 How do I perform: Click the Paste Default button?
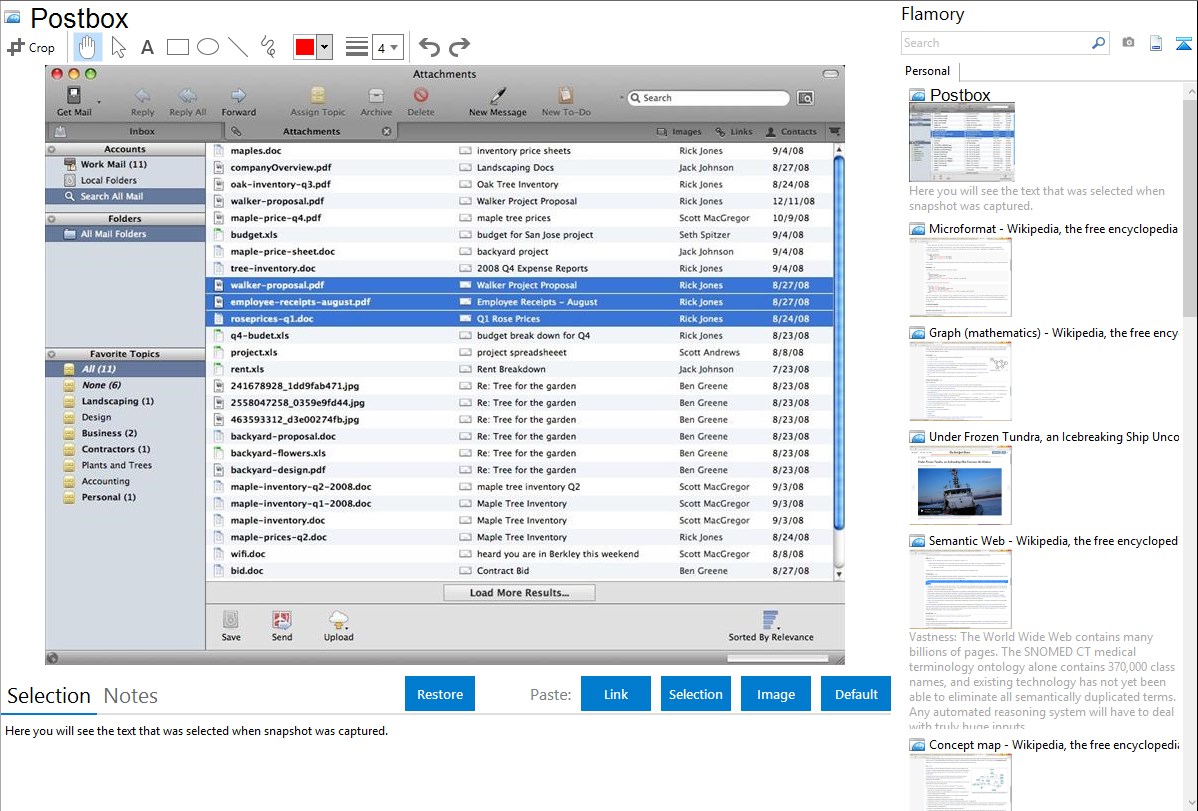pos(856,694)
